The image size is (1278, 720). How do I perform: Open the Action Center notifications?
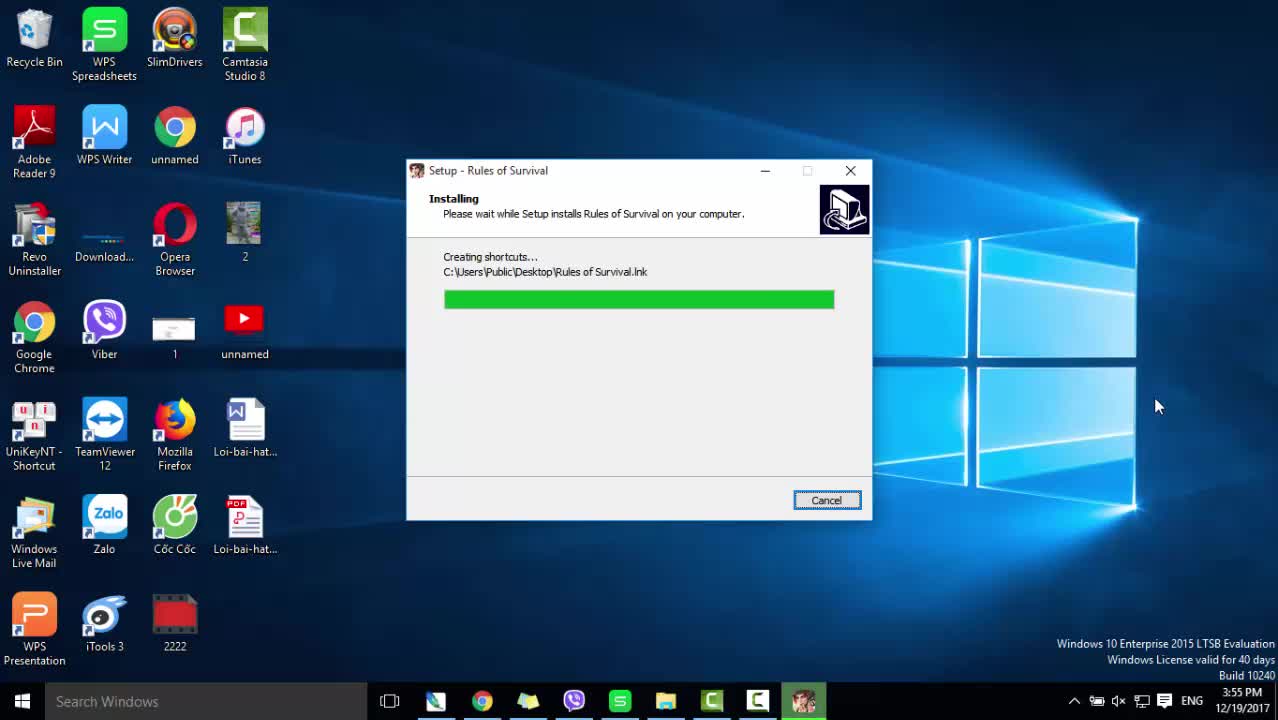[1164, 701]
